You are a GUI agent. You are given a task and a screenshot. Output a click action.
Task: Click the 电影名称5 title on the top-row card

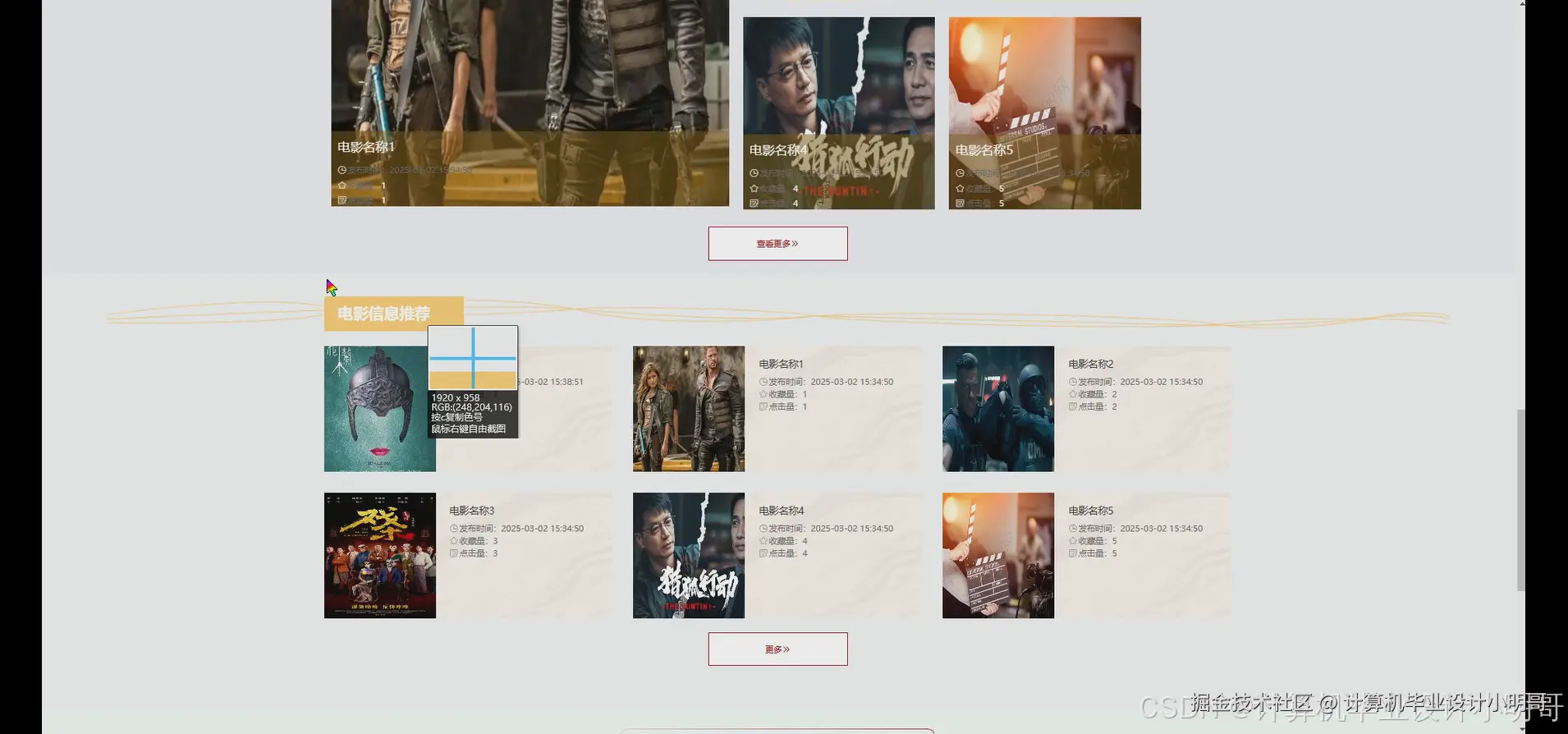[x=984, y=150]
